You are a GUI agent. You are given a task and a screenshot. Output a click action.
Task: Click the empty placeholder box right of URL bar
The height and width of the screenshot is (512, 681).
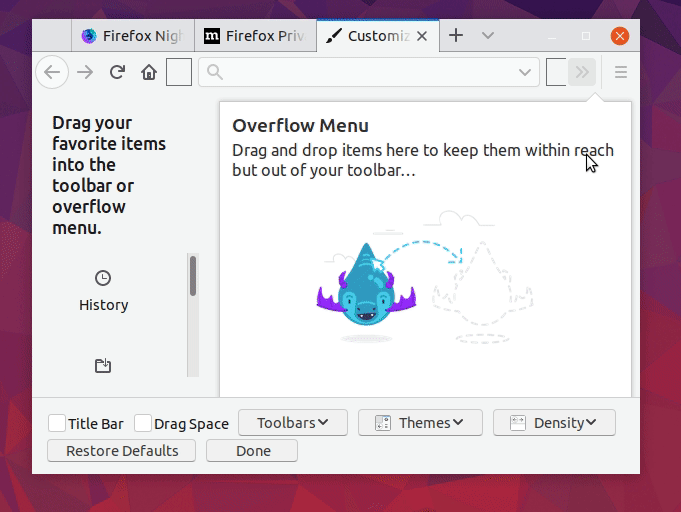[x=556, y=72]
